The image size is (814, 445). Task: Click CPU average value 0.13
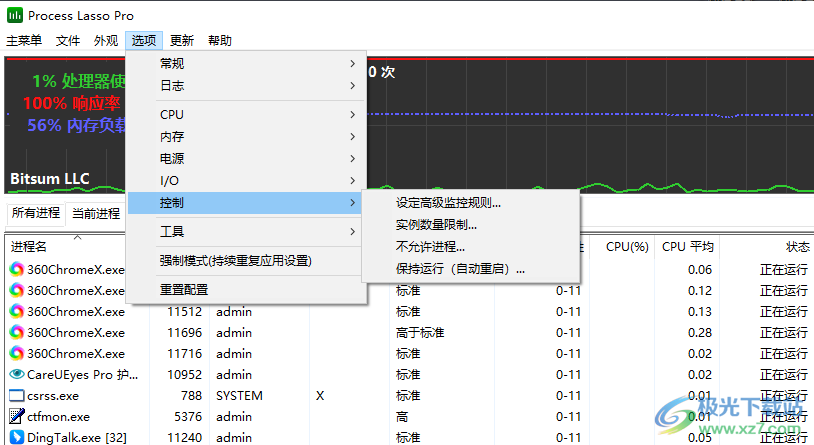pos(700,312)
